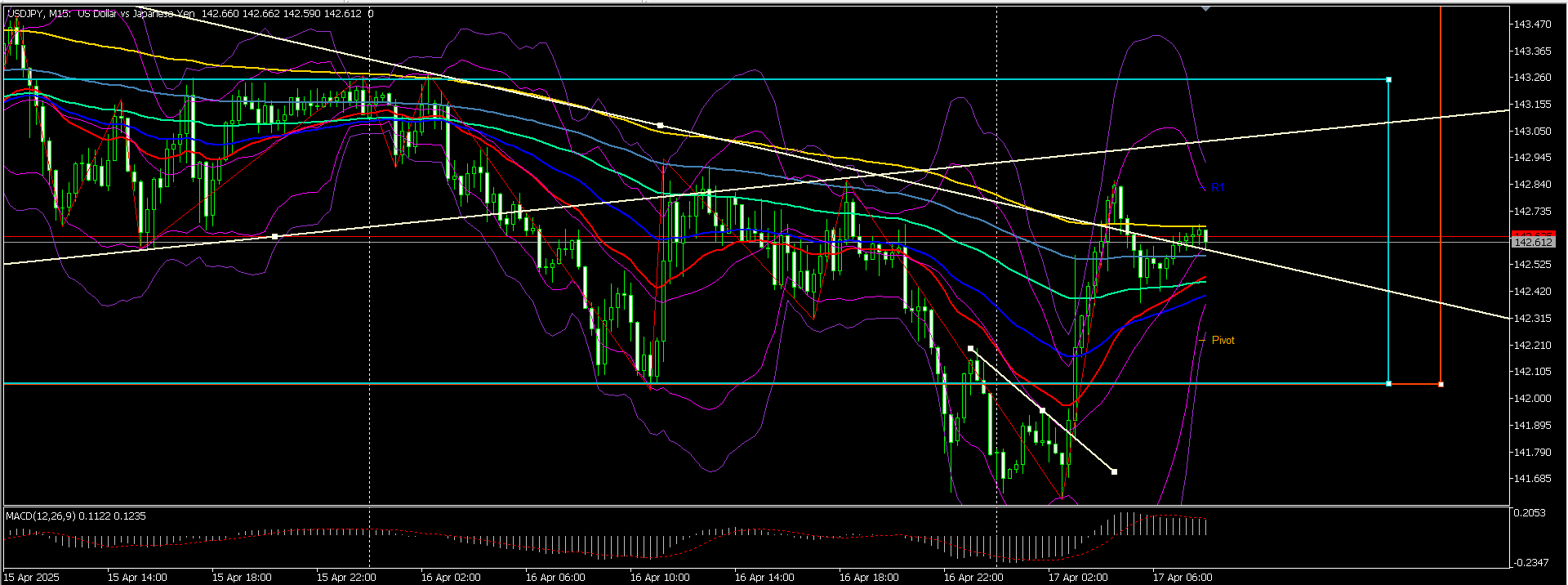This screenshot has width=1568, height=585.
Task: Click the short white trendline's upper endpoint handle
Action: pos(970,349)
